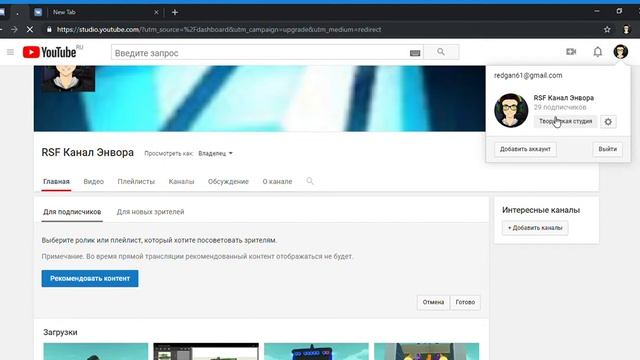Image resolution: width=640 pixels, height=360 pixels.
Task: Click the account avatar in header
Action: 620,52
